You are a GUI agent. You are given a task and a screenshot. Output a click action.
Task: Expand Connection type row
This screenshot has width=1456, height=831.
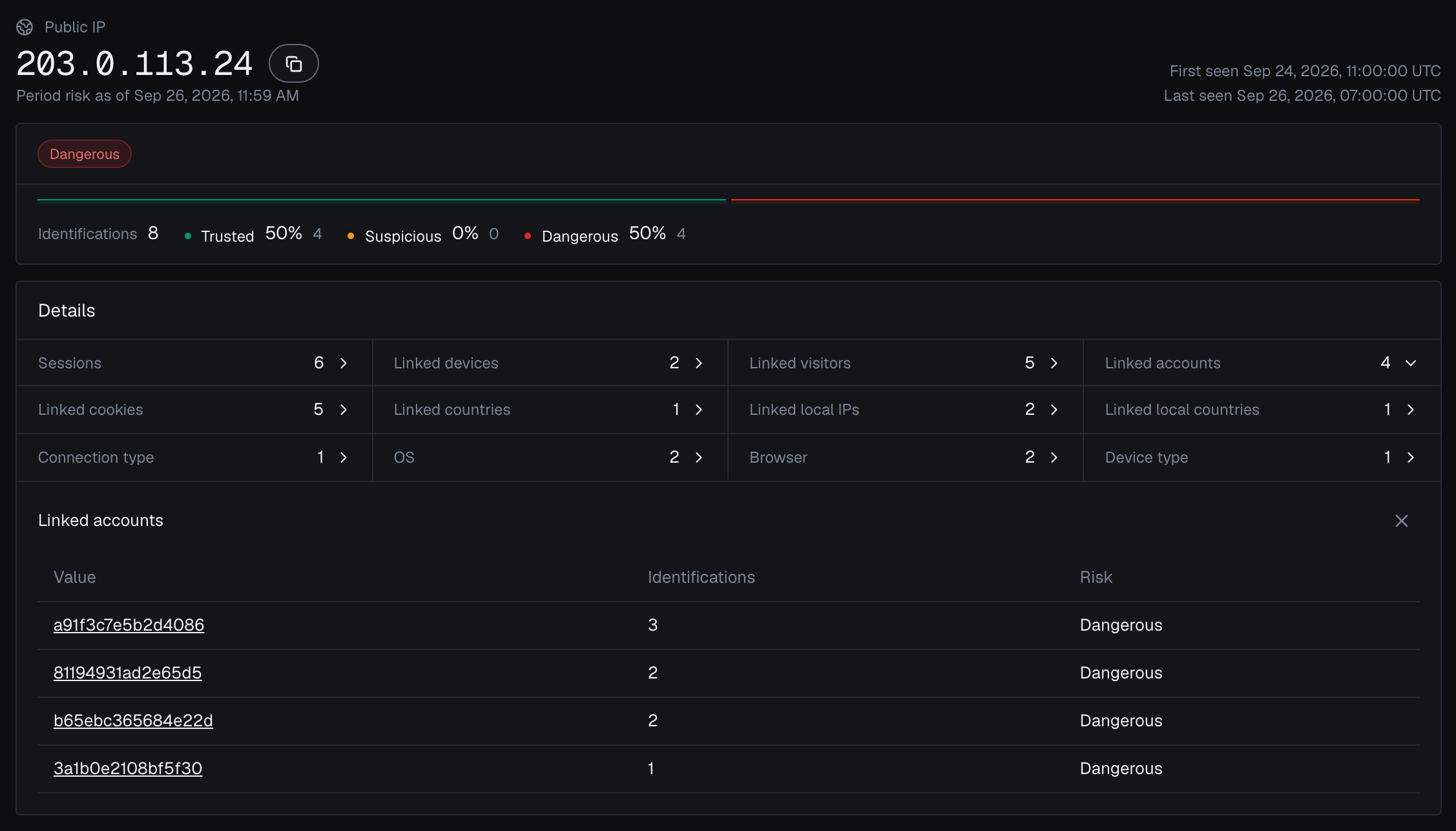(x=194, y=458)
